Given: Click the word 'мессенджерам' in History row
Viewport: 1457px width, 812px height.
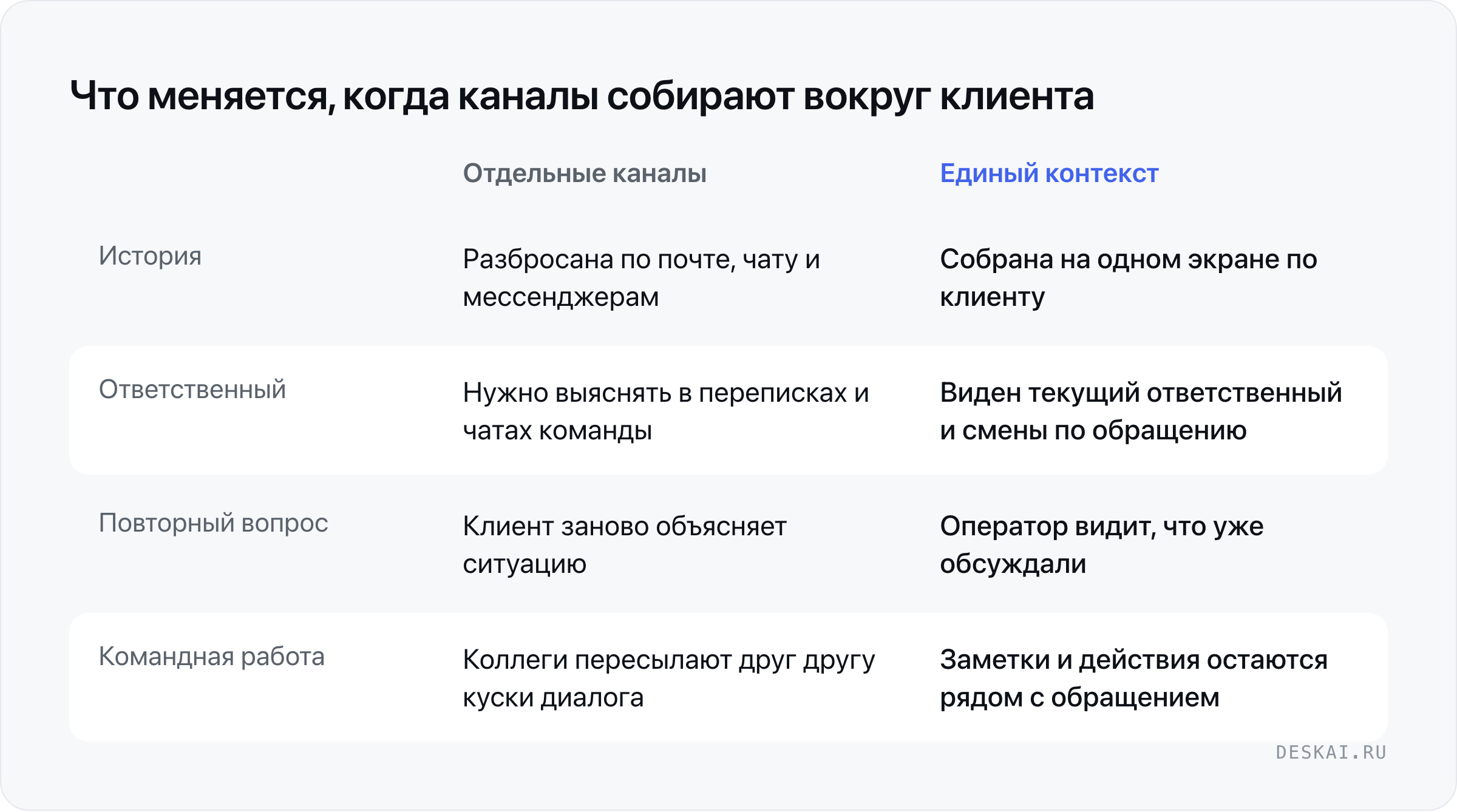Looking at the screenshot, I should pos(561,298).
